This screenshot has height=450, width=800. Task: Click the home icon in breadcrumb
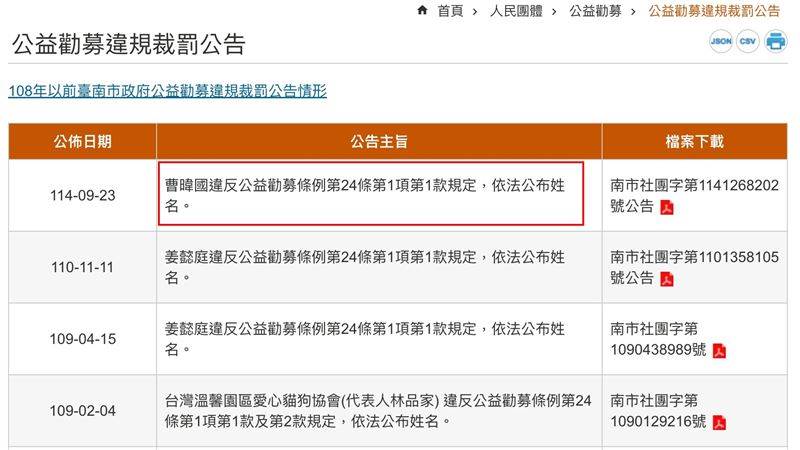[x=422, y=11]
